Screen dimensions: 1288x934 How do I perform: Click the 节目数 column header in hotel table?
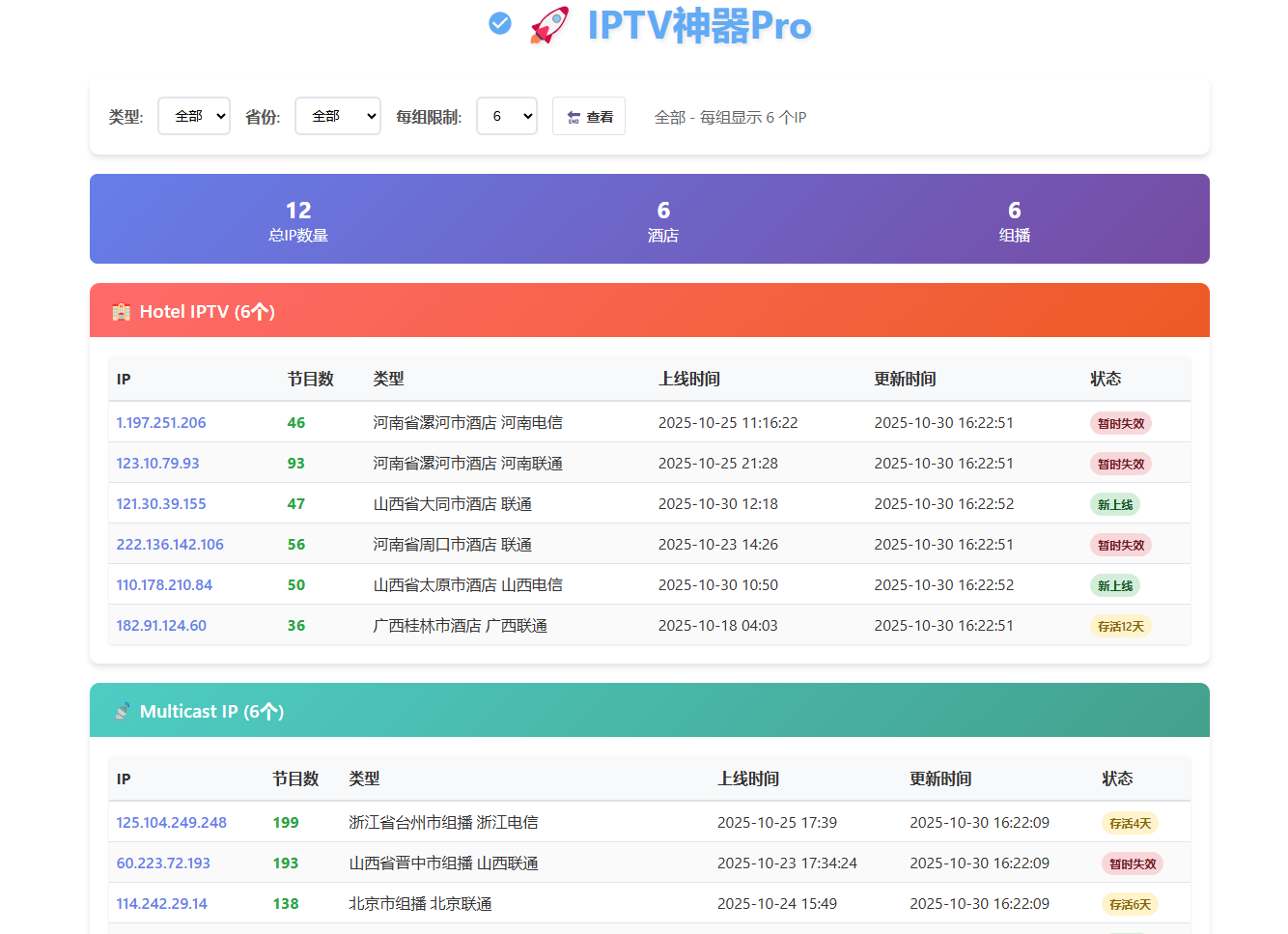pos(310,380)
